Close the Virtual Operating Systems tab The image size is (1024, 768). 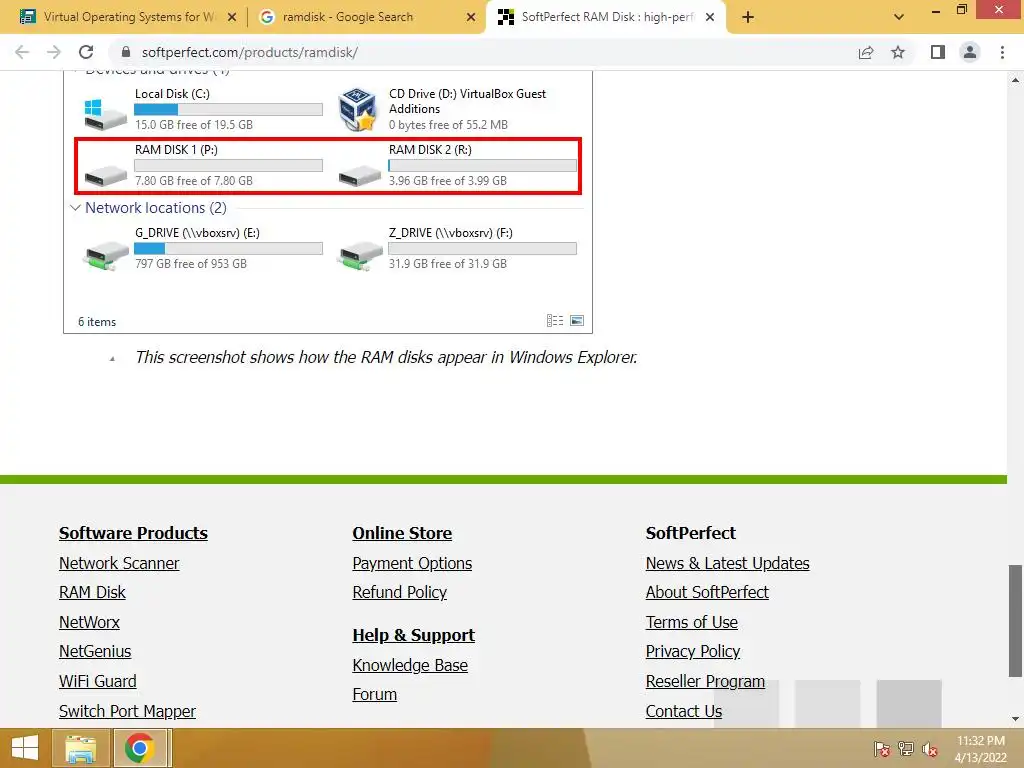coord(232,18)
